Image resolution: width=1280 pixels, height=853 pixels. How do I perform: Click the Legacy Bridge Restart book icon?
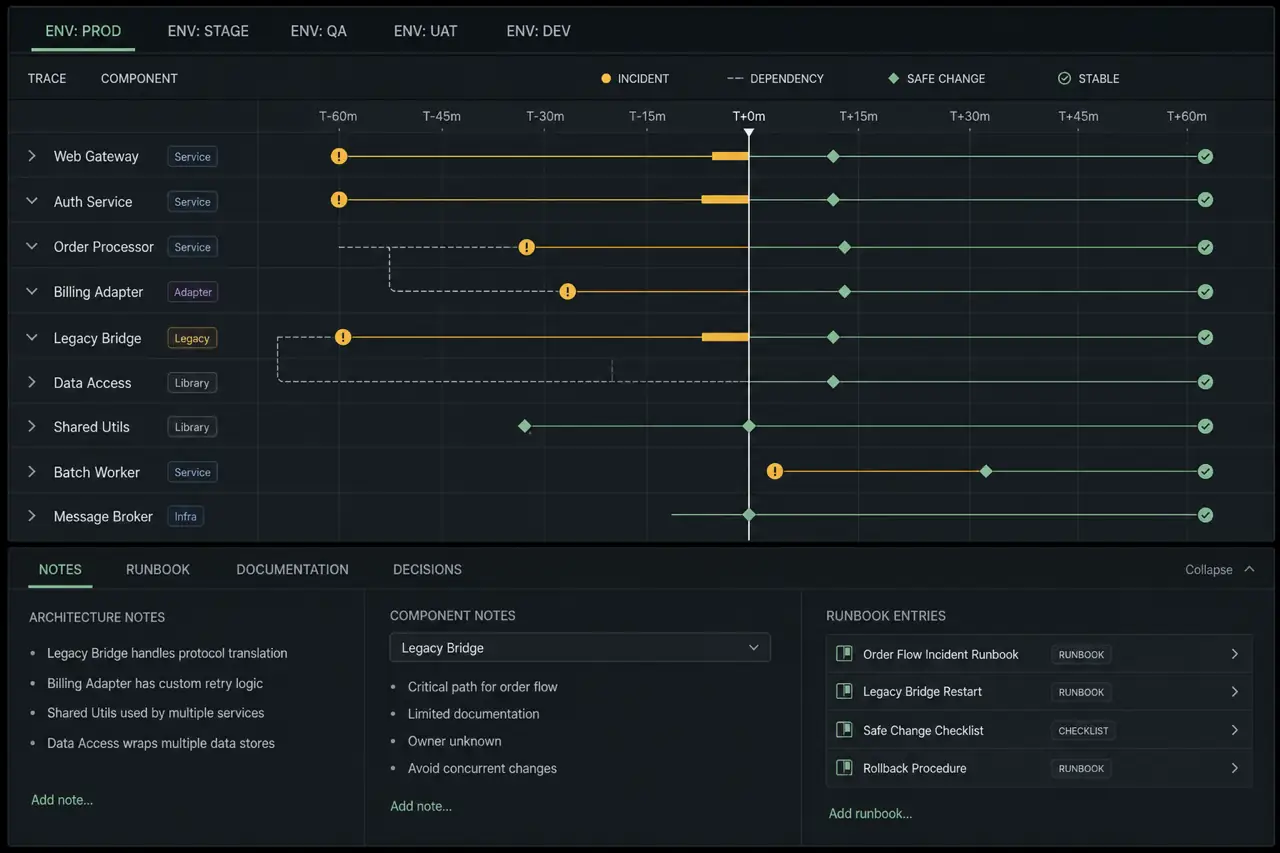[844, 691]
